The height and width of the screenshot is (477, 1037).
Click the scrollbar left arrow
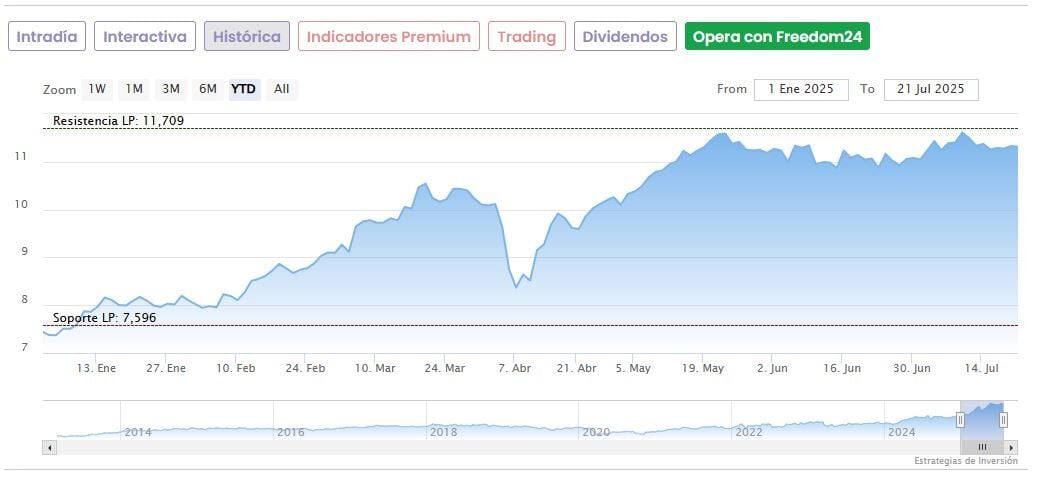(x=49, y=447)
